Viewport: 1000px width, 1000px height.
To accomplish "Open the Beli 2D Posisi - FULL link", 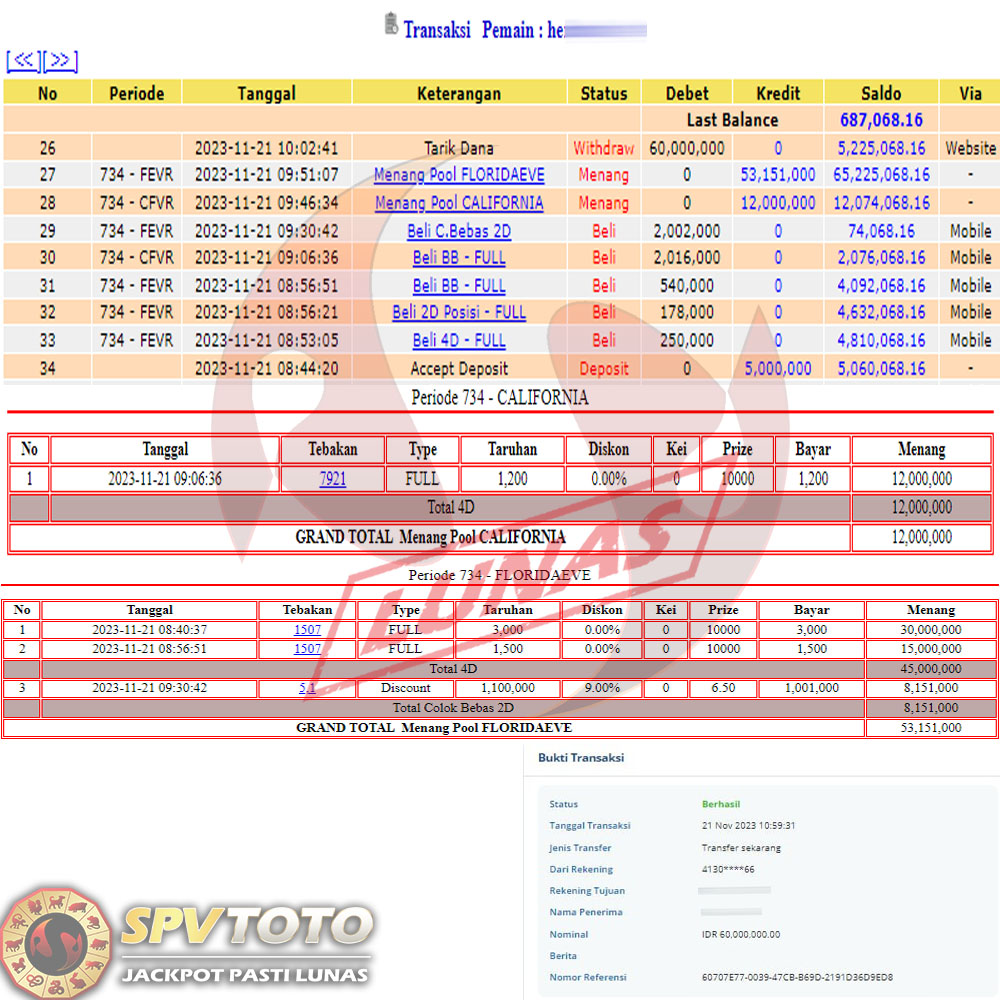I will pyautogui.click(x=459, y=312).
